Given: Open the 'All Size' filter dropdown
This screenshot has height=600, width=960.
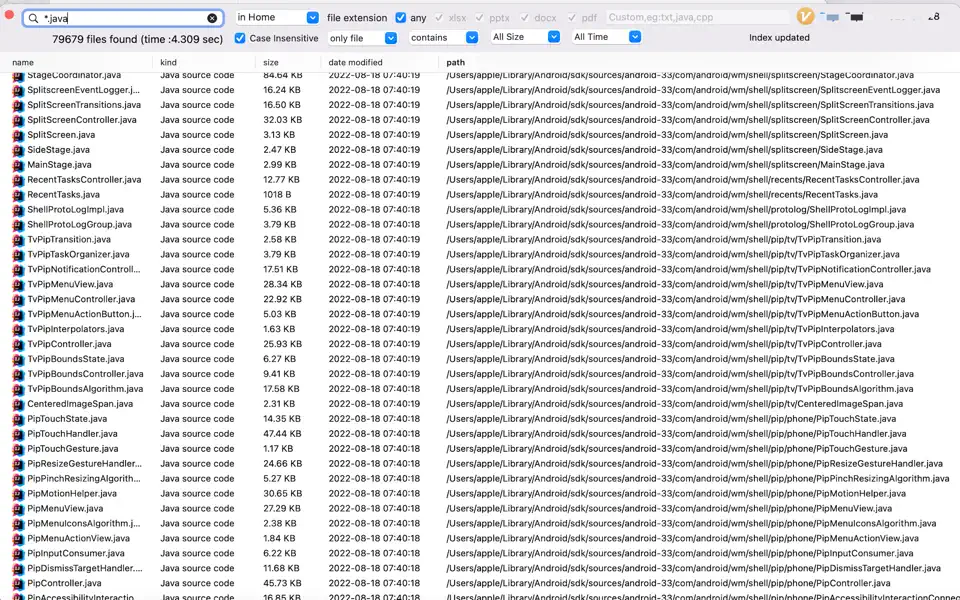Looking at the screenshot, I should pos(525,37).
